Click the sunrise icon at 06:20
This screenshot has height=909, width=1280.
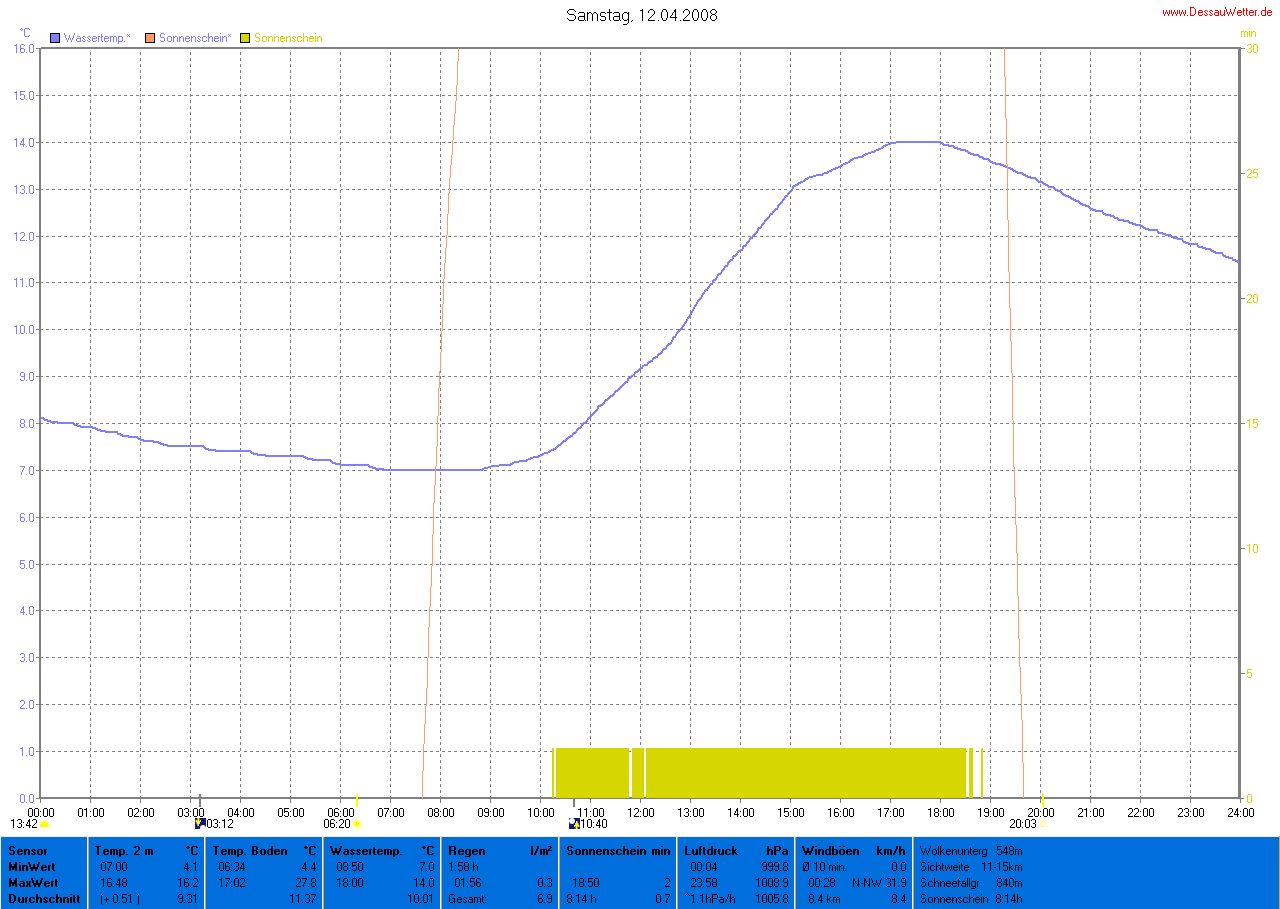(356, 824)
